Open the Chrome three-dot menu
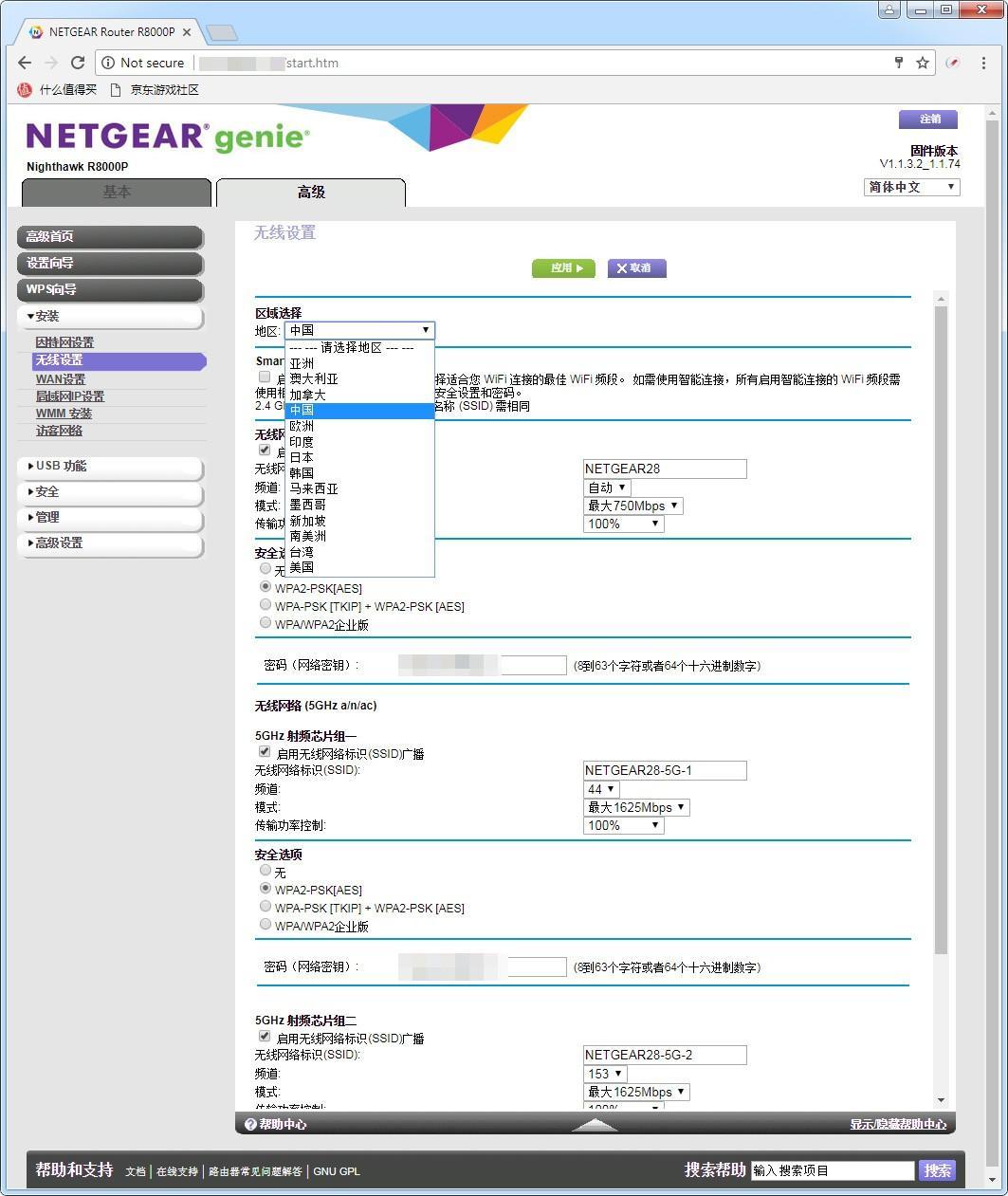 tap(983, 63)
